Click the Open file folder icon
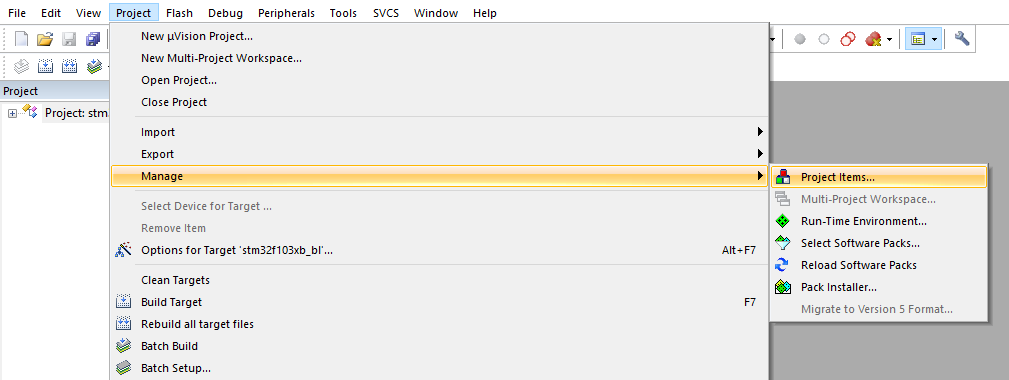1009x380 pixels. tap(44, 39)
